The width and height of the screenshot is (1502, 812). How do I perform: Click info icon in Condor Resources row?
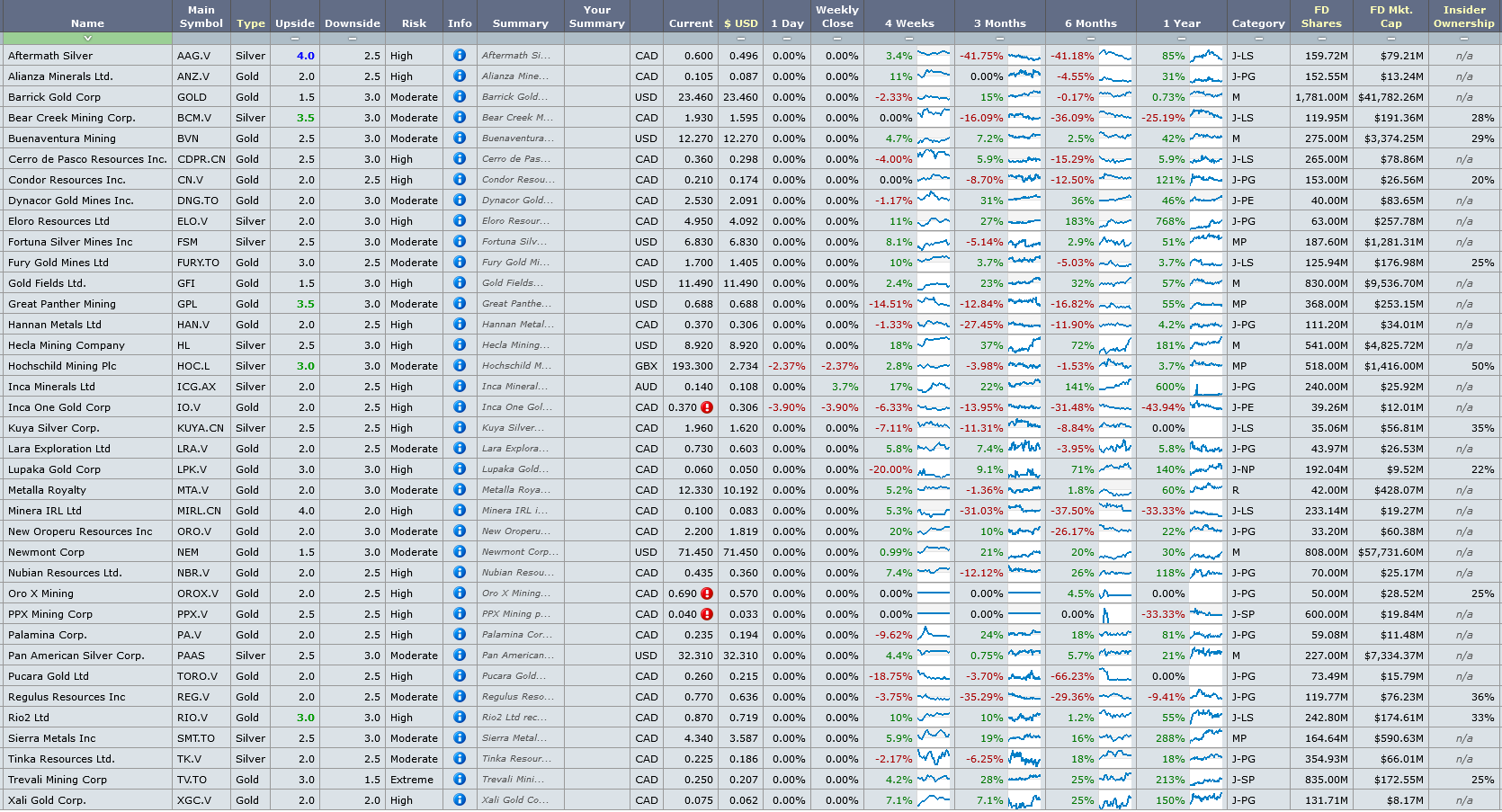point(460,179)
